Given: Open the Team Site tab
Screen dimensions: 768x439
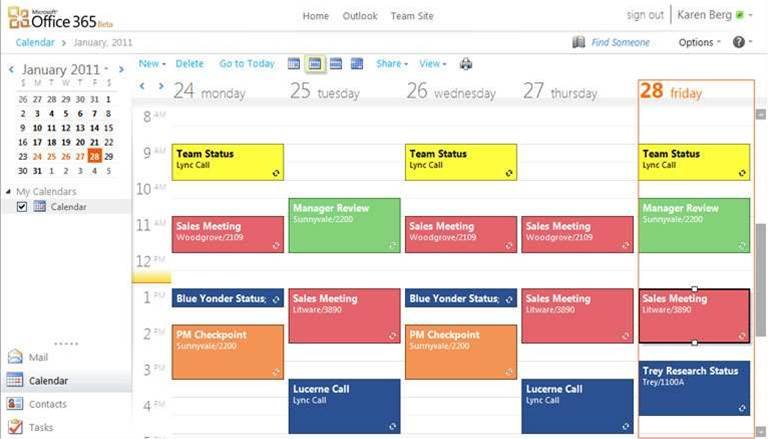Looking at the screenshot, I should point(412,16).
